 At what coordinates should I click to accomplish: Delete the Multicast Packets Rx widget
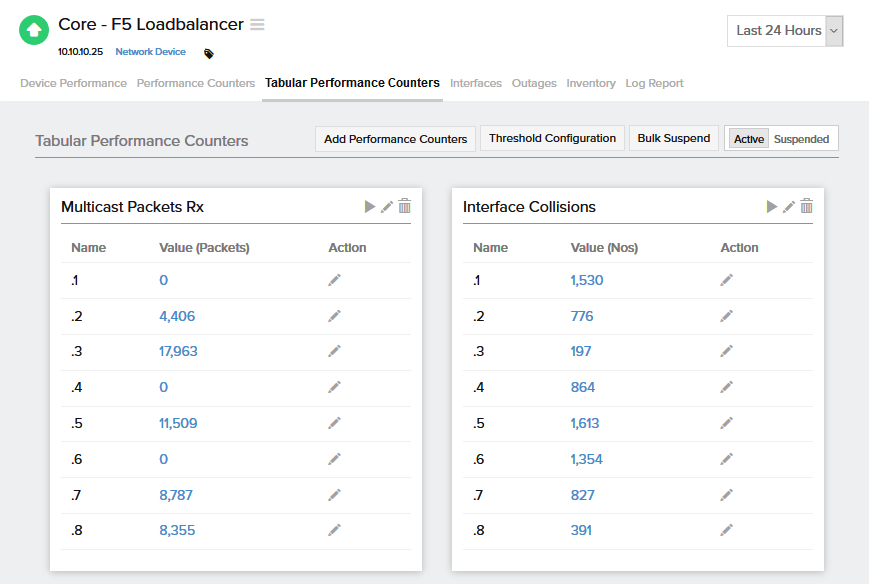coord(404,206)
